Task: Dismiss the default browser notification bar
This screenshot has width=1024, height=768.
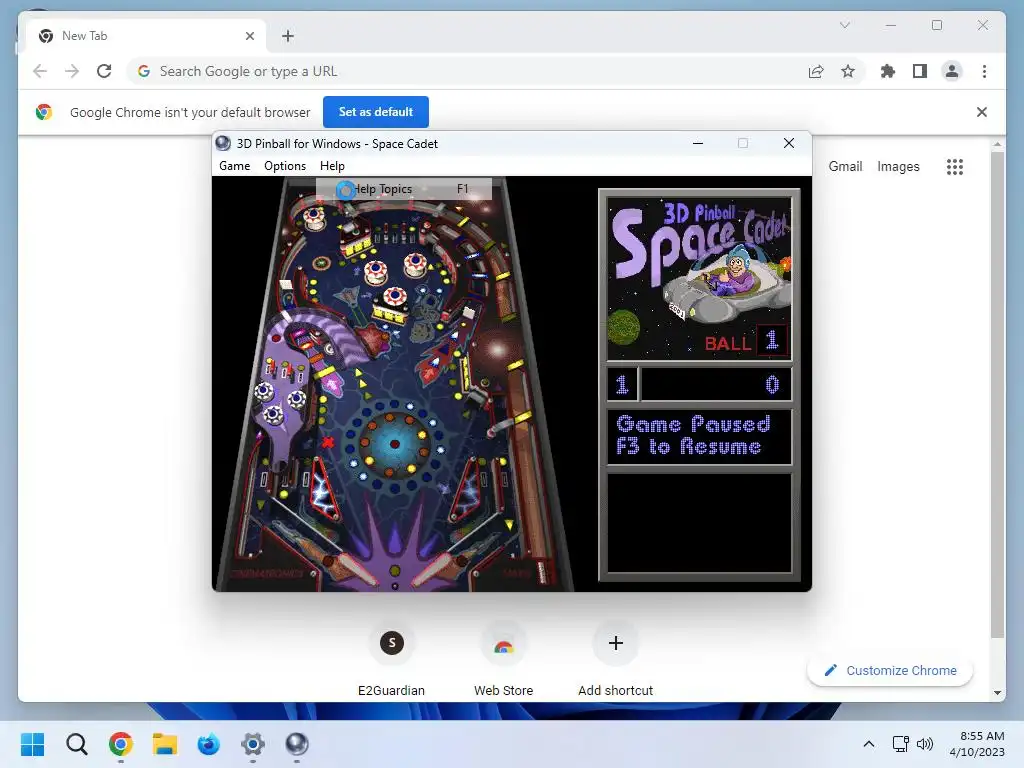Action: [981, 112]
